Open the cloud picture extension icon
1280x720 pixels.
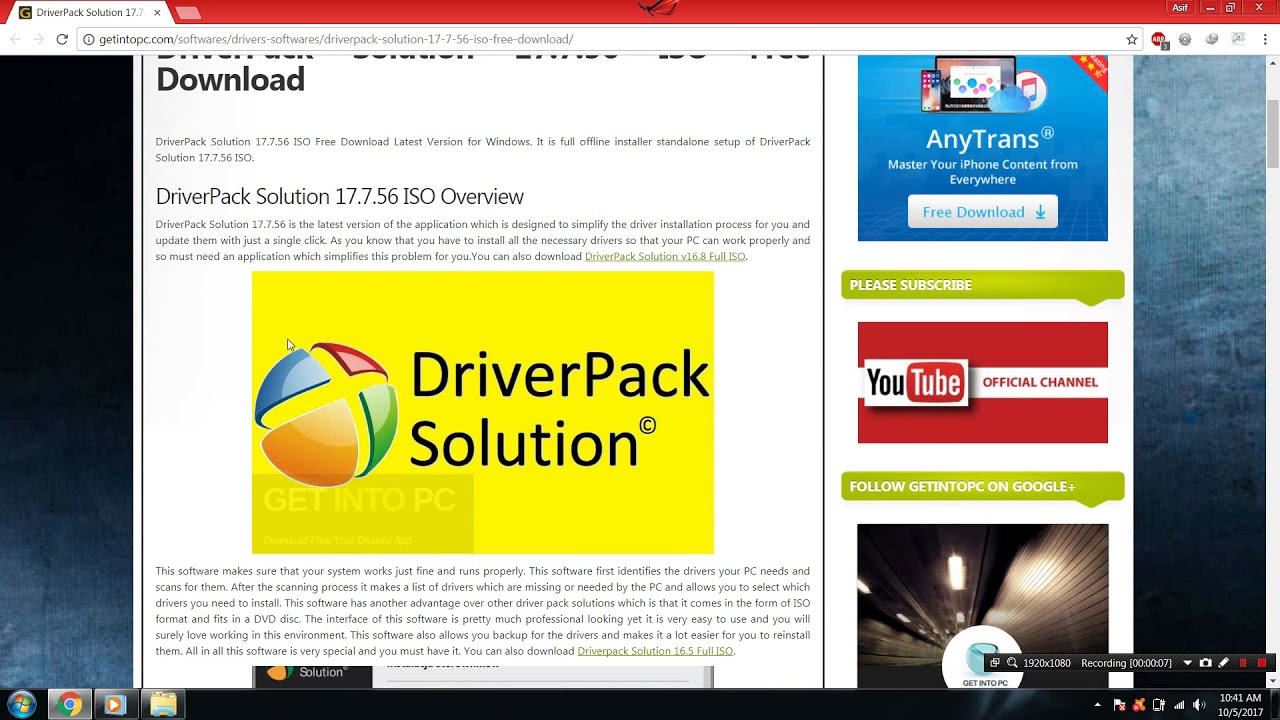pyautogui.click(x=1238, y=39)
